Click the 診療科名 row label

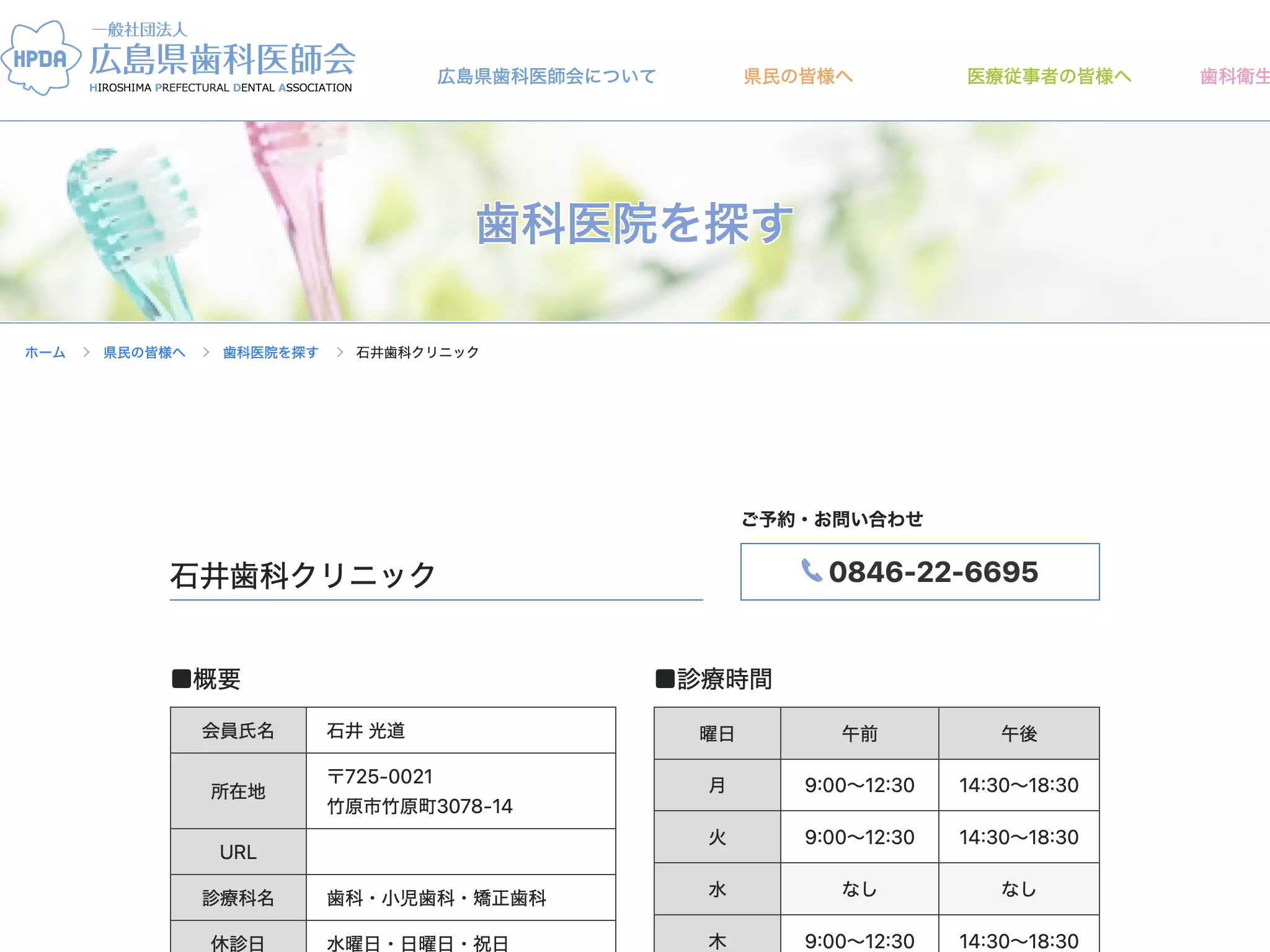tap(238, 897)
